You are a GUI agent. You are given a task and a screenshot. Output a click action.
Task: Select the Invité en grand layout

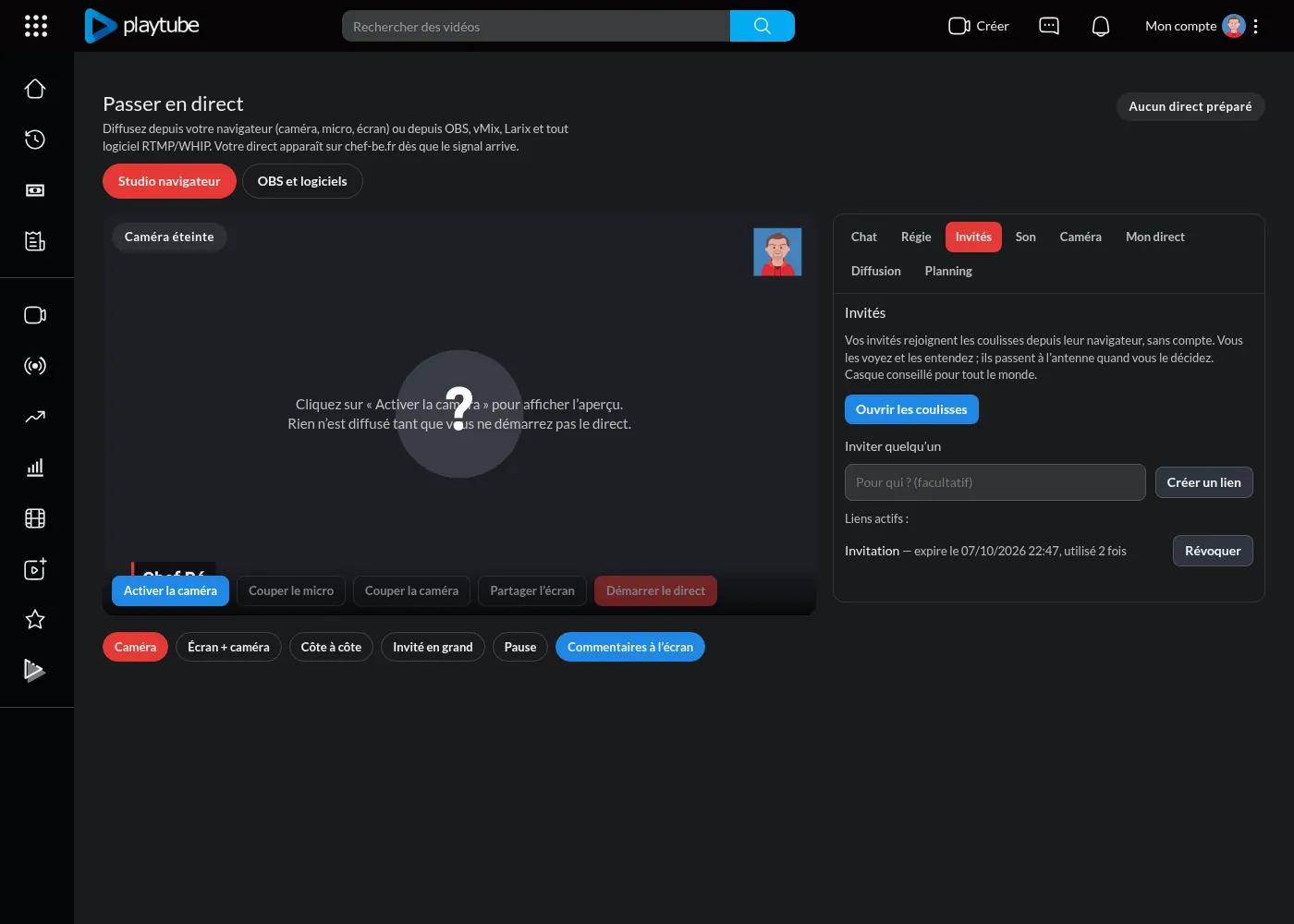tap(433, 647)
